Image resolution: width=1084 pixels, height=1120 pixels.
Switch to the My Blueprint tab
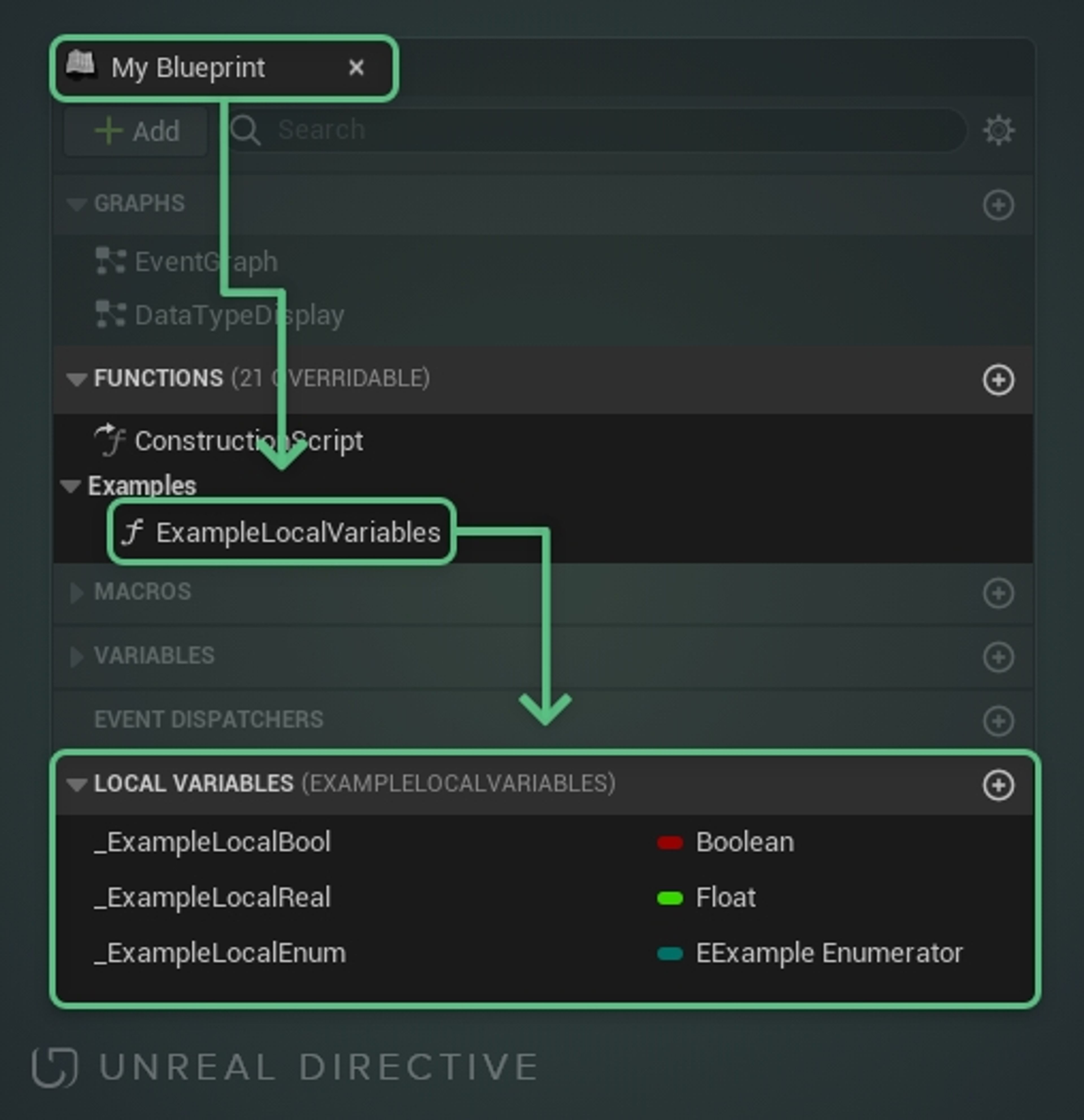(x=189, y=67)
